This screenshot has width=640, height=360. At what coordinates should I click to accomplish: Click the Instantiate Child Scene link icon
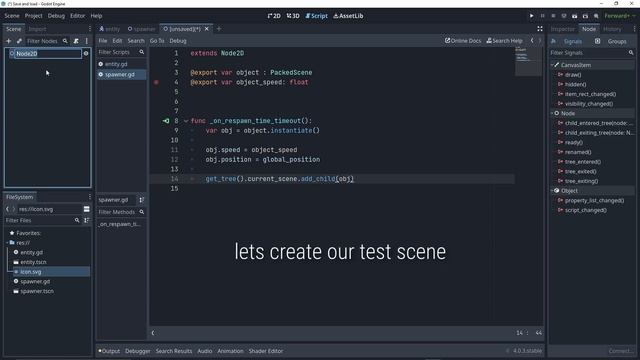tap(19, 41)
